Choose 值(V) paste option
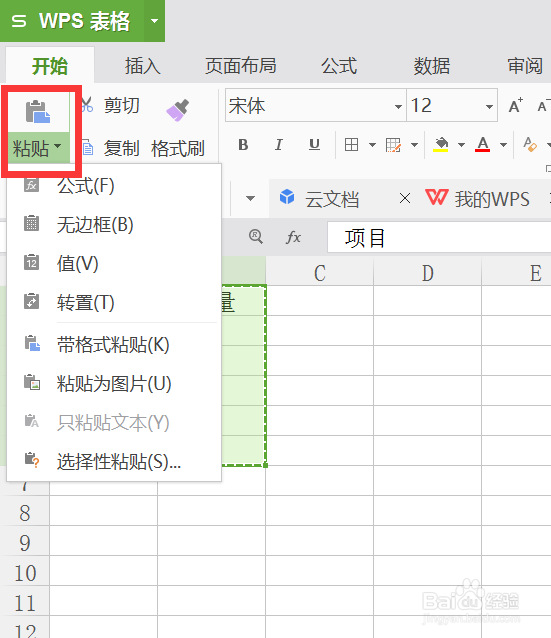Viewport: 551px width, 638px height. tap(114, 264)
